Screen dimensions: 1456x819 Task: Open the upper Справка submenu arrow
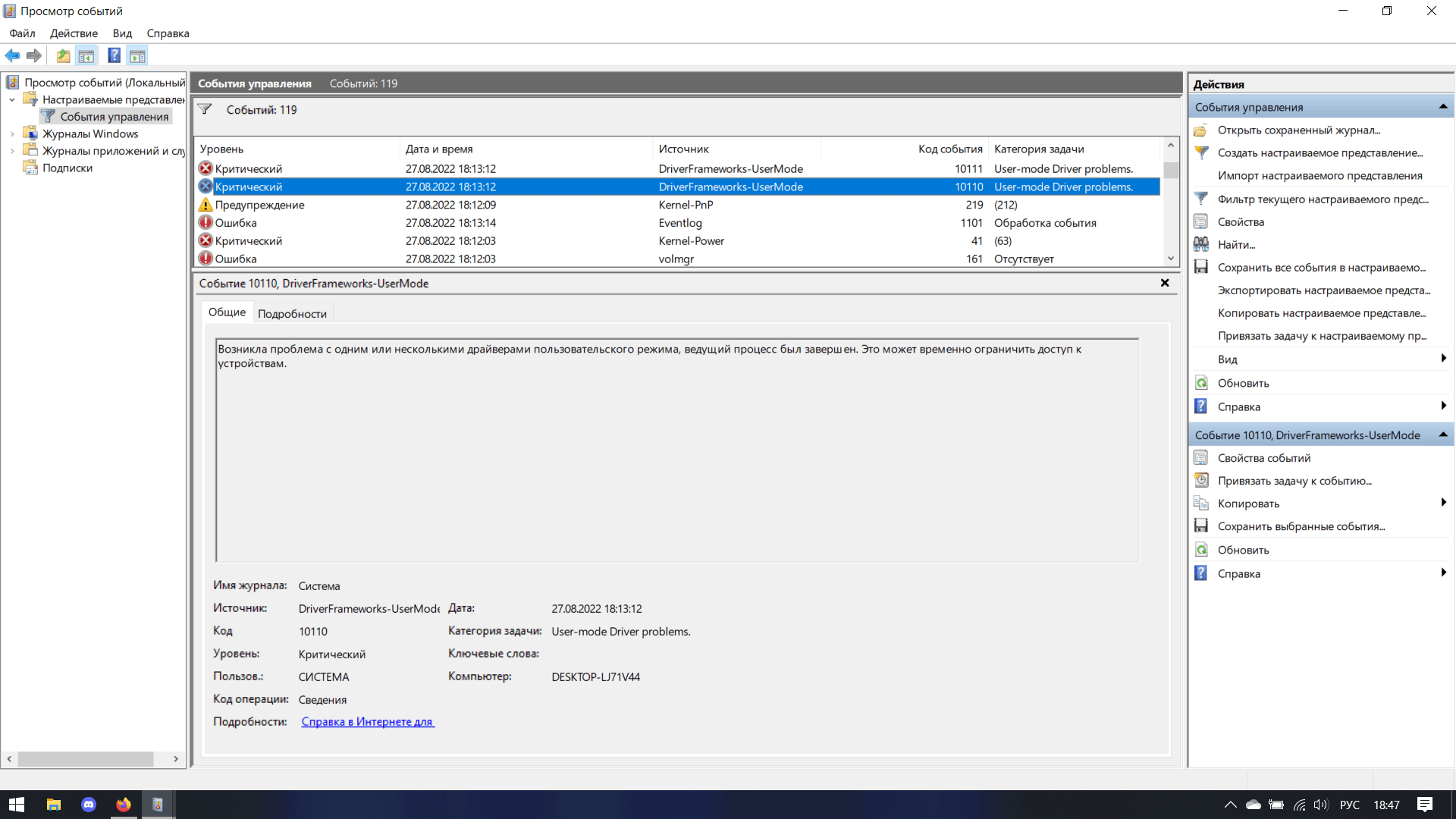[x=1443, y=406]
